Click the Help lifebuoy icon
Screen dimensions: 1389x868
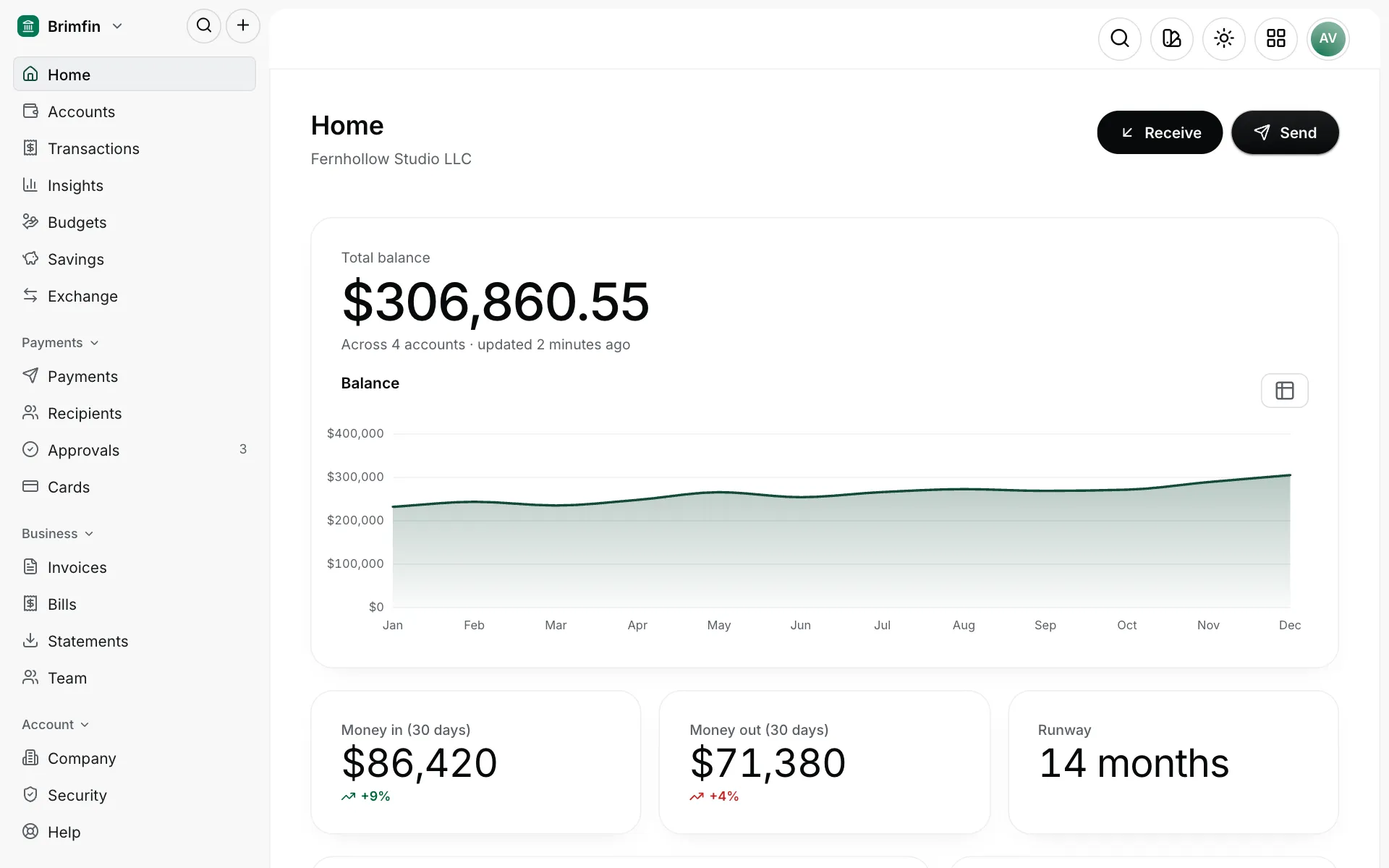click(30, 831)
